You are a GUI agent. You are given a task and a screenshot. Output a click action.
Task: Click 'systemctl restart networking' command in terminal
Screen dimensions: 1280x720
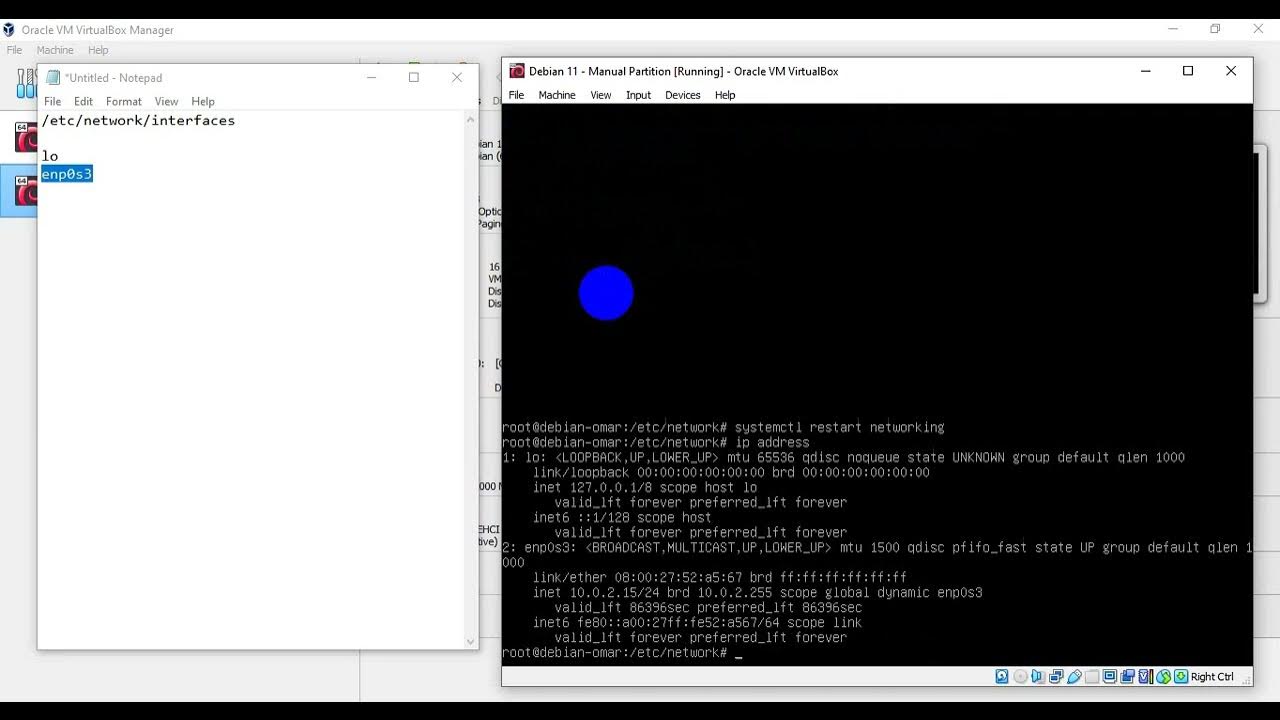839,427
